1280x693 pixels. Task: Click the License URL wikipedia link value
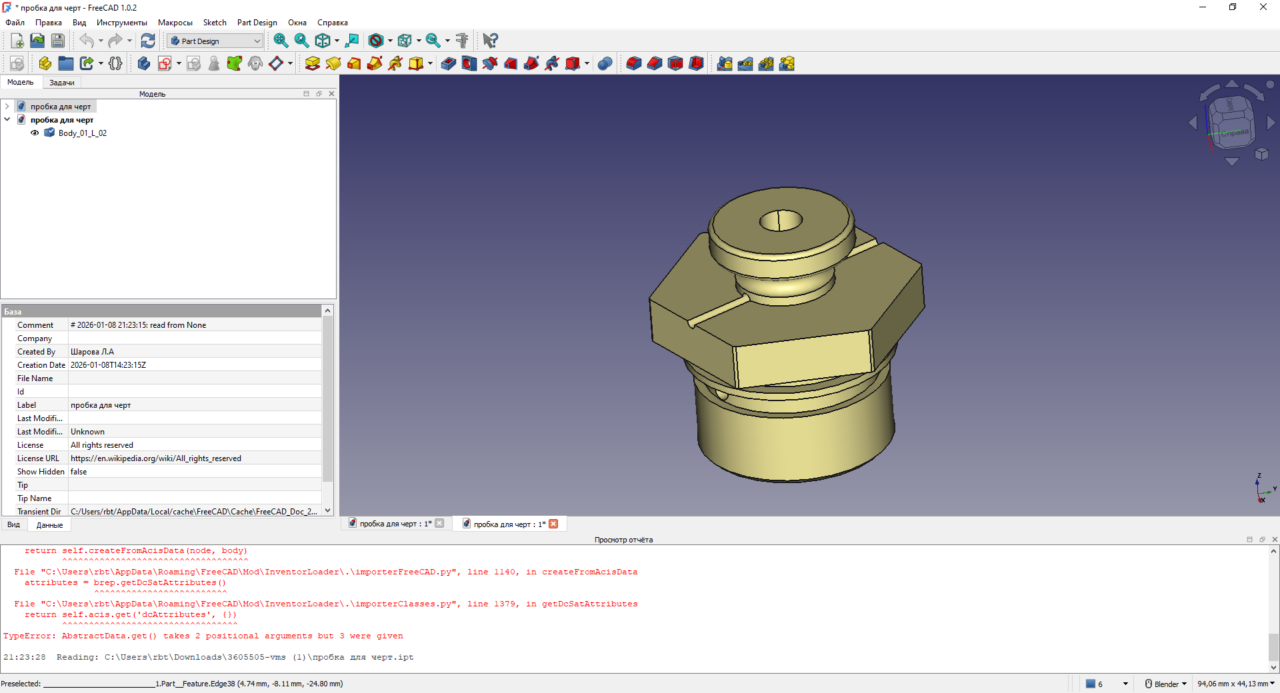[x=156, y=458]
